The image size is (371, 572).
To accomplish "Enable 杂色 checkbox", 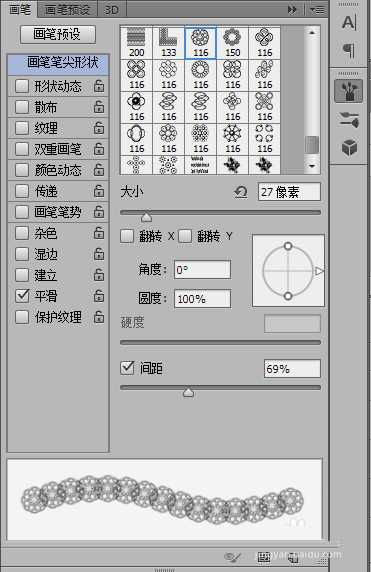I will coord(22,233).
